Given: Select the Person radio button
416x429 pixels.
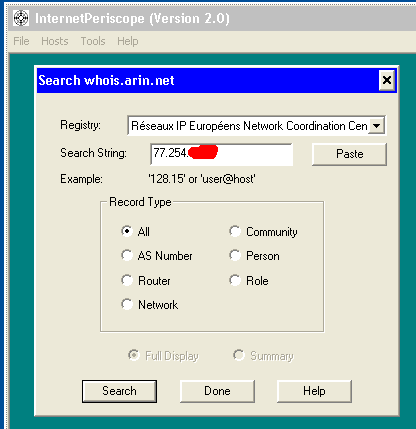Looking at the screenshot, I should point(255,256).
